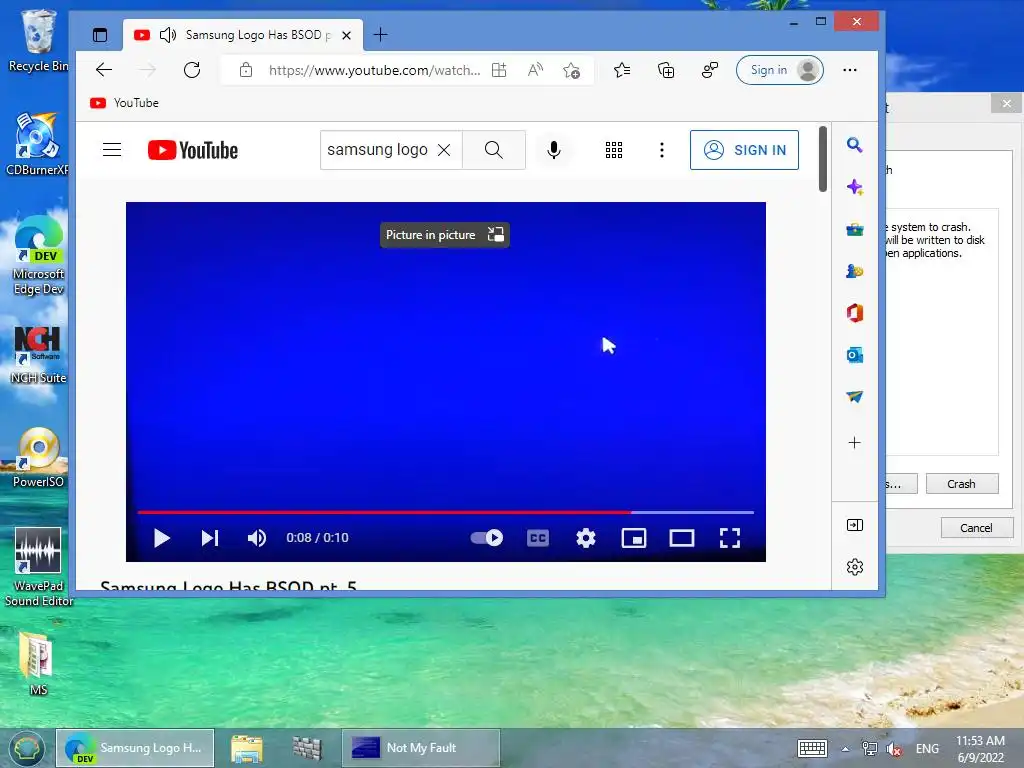Open Edge sidebar Discover sparkle icon
Screen dimensions: 1024x768
coord(854,187)
